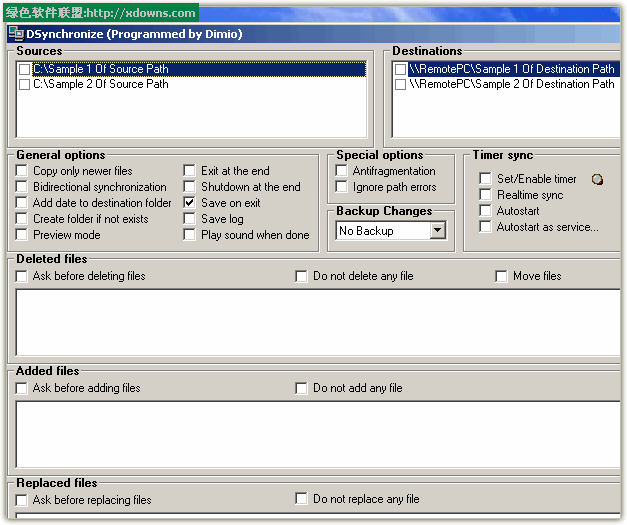Screen dimensions: 627x525
Task: Tick \\RemotePC\Sample 2 Of Destination Path checkbox
Action: [x=401, y=84]
